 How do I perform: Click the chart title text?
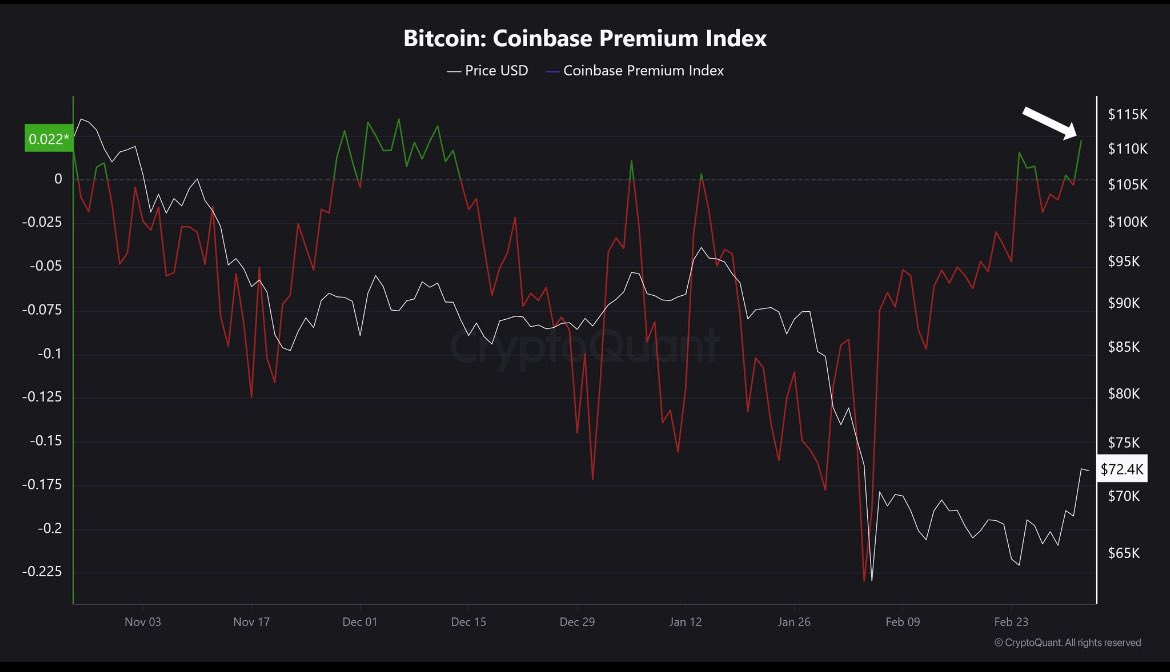tap(585, 39)
